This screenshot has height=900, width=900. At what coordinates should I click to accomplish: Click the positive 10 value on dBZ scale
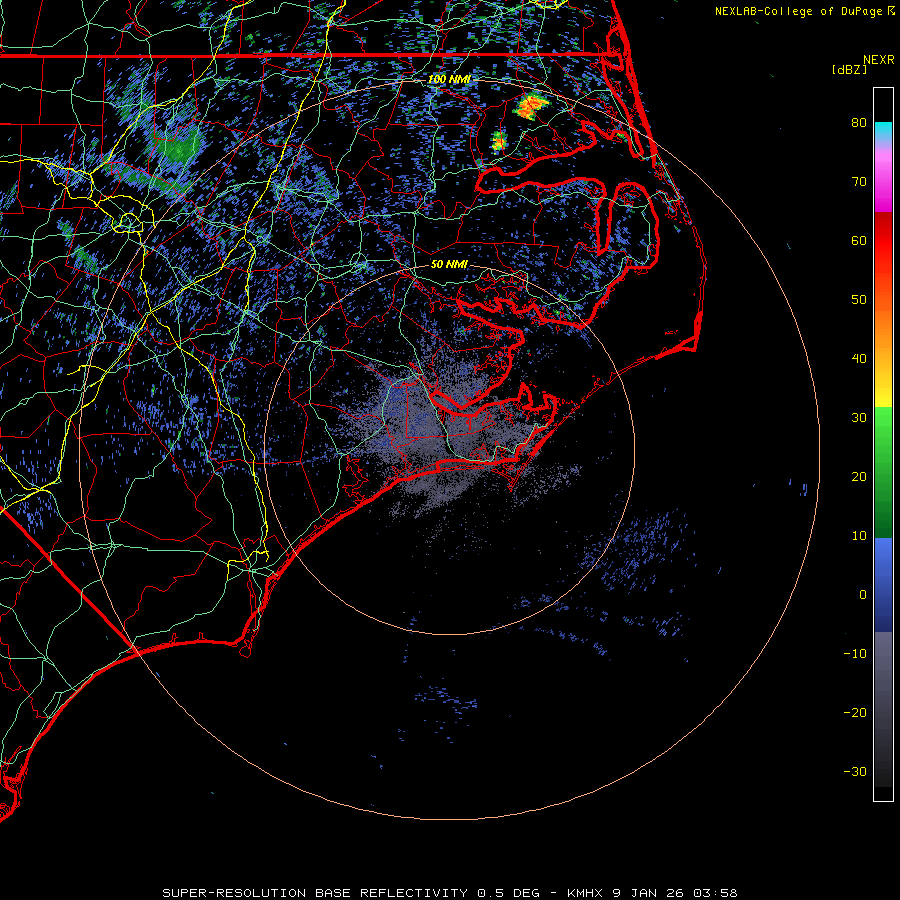coord(859,536)
